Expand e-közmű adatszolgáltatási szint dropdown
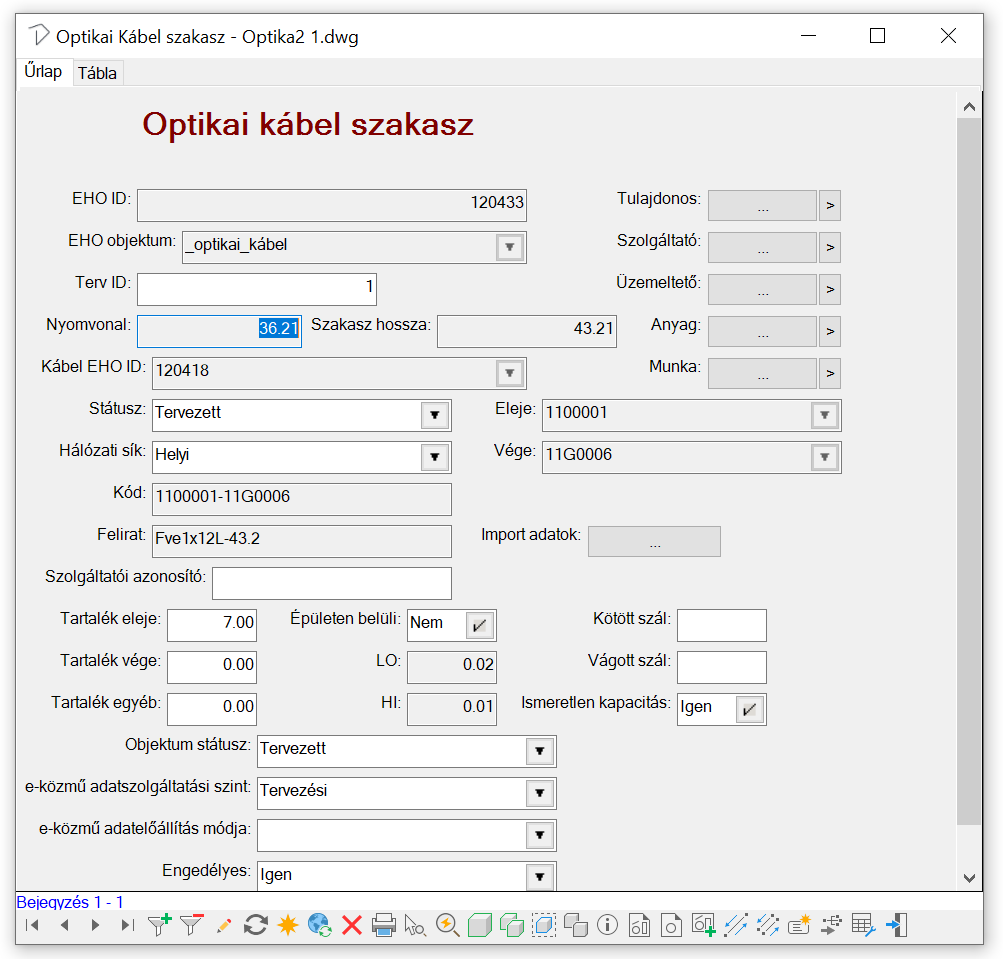Viewport: 1003px width, 959px height. [x=540, y=793]
